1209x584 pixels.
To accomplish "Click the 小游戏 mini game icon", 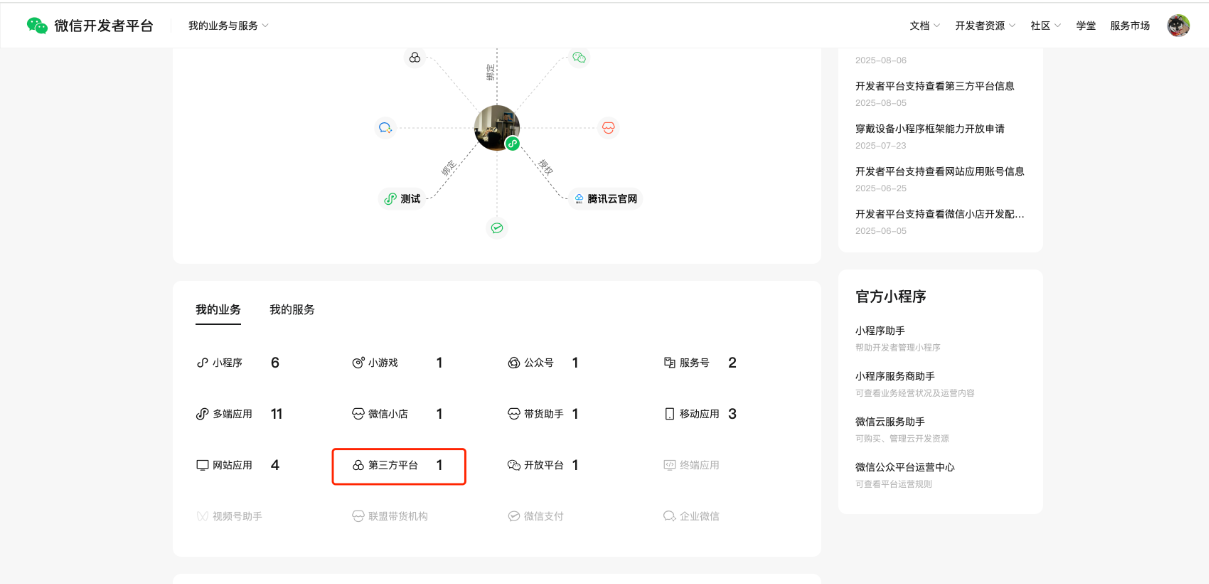I will coord(359,363).
